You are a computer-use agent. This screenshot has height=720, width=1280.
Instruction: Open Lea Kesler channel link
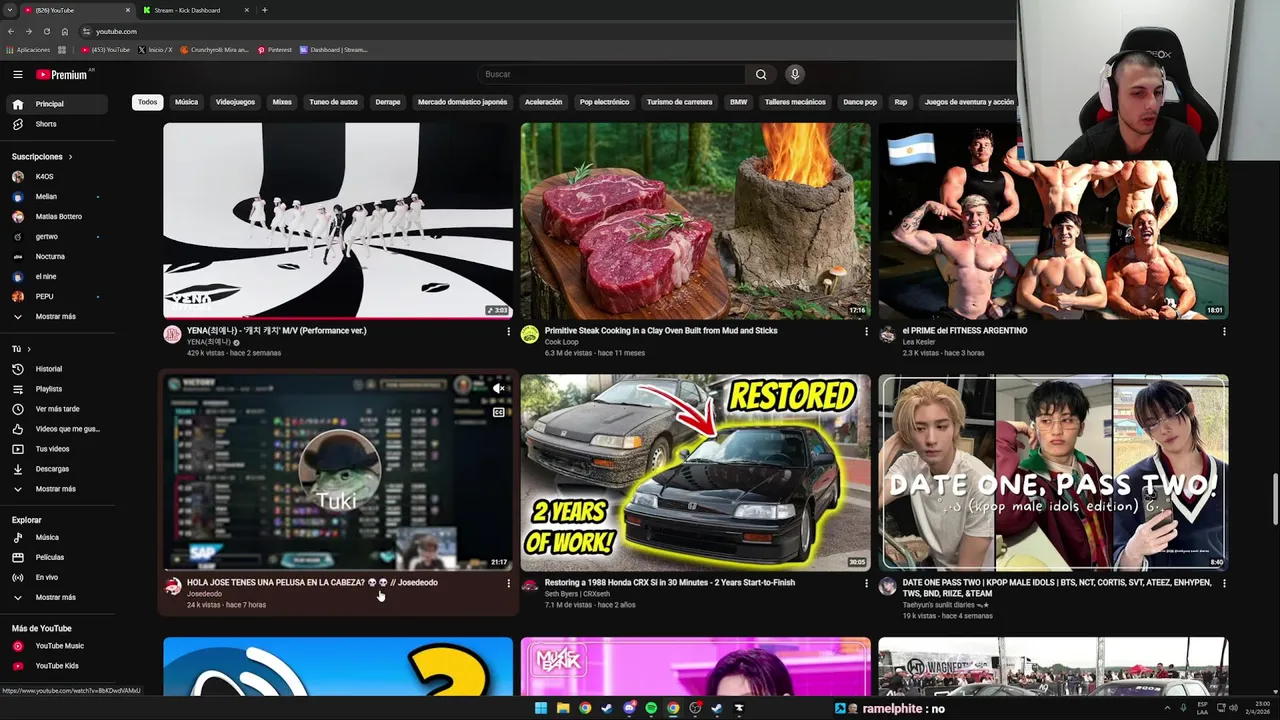tap(919, 342)
